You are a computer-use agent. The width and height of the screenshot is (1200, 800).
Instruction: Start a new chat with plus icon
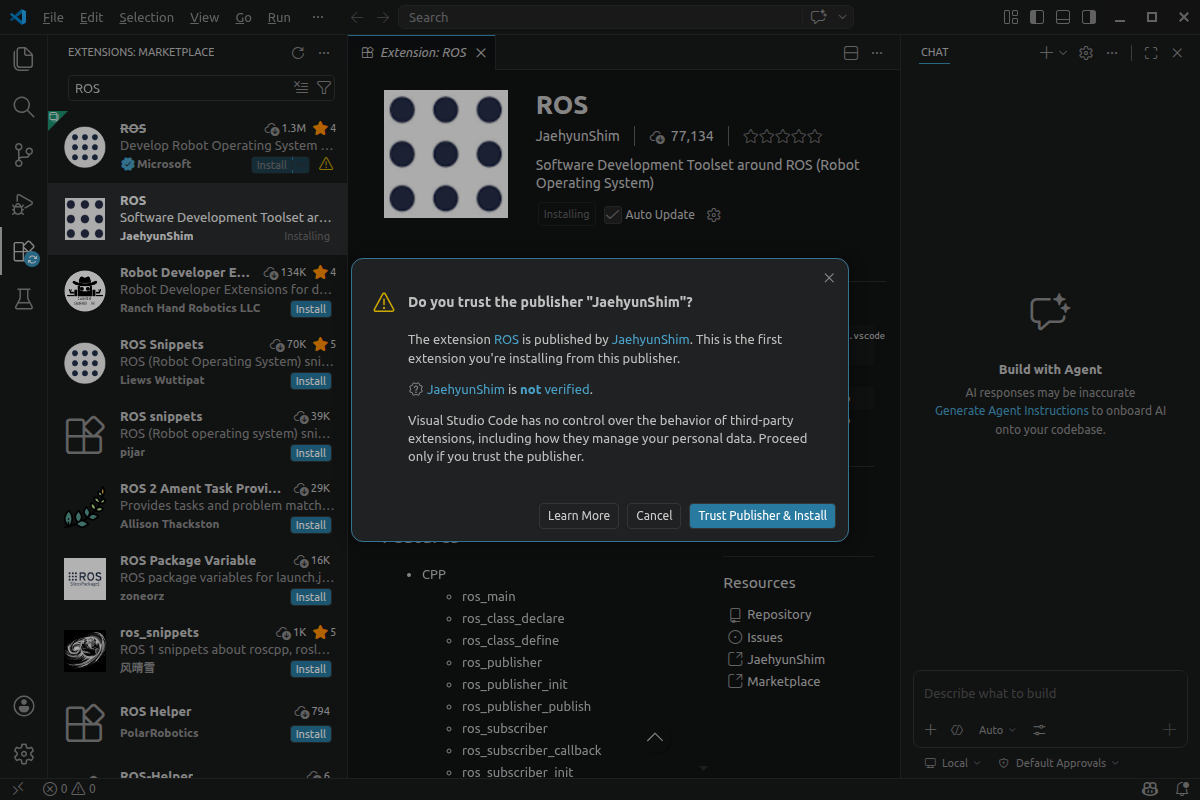click(x=1046, y=53)
